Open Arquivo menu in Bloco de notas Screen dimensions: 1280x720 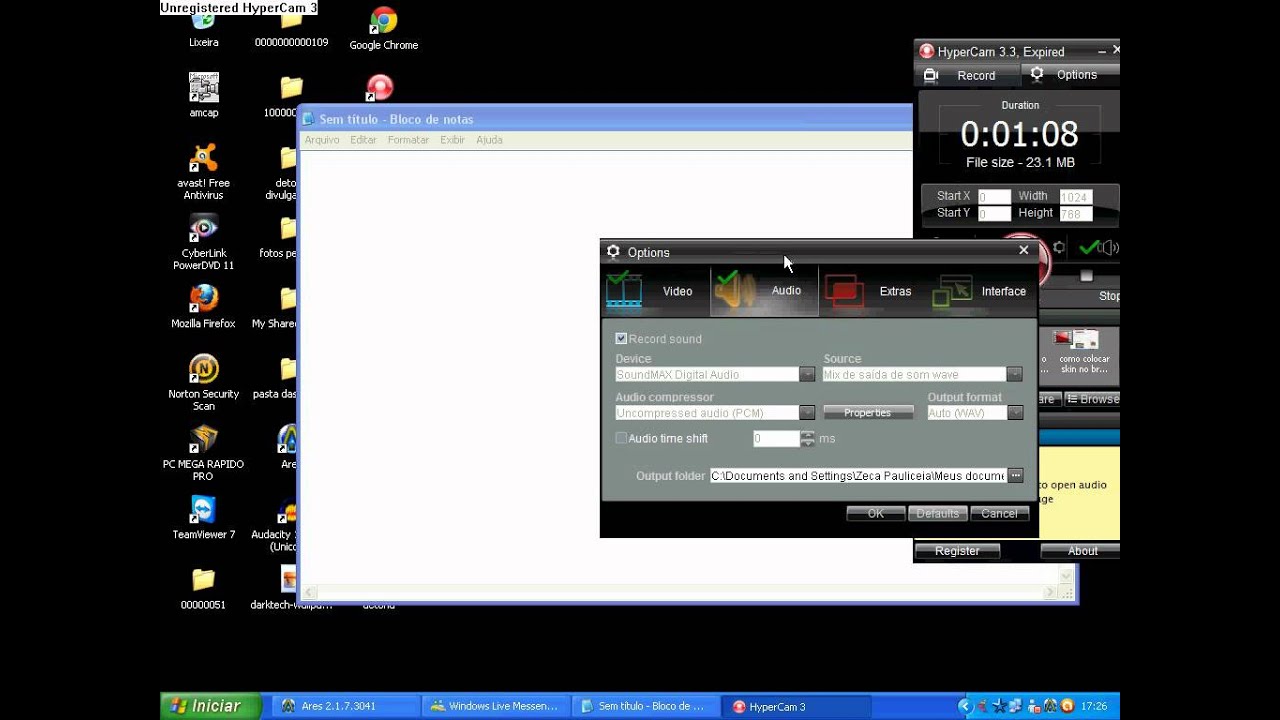click(322, 140)
